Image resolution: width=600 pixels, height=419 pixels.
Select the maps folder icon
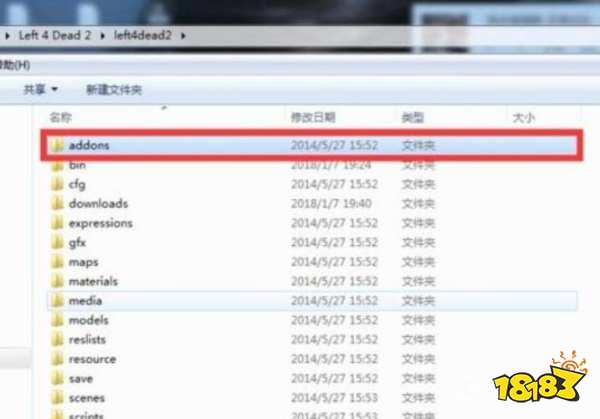click(x=57, y=262)
